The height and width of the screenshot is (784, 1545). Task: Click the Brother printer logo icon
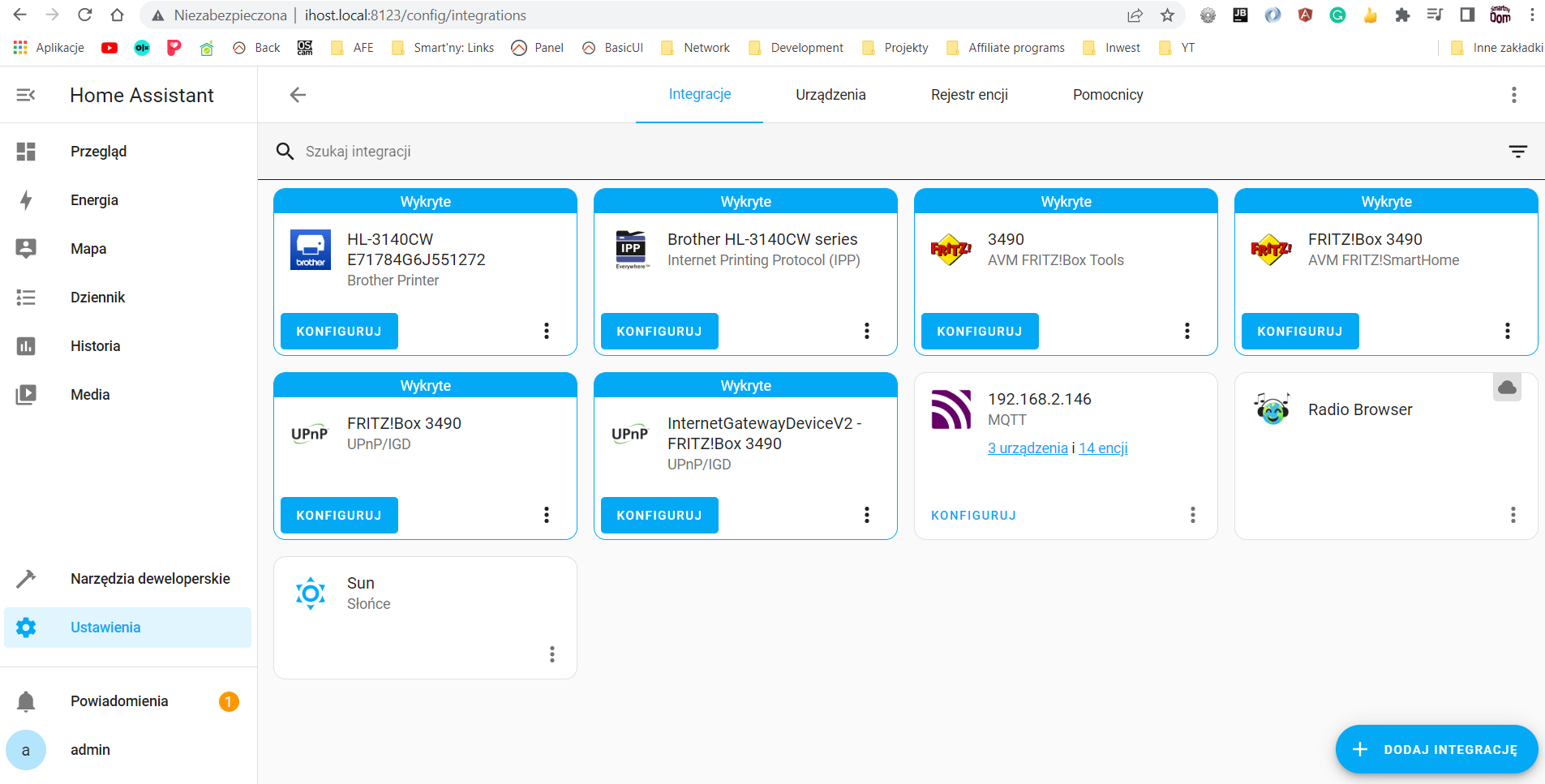coord(311,250)
